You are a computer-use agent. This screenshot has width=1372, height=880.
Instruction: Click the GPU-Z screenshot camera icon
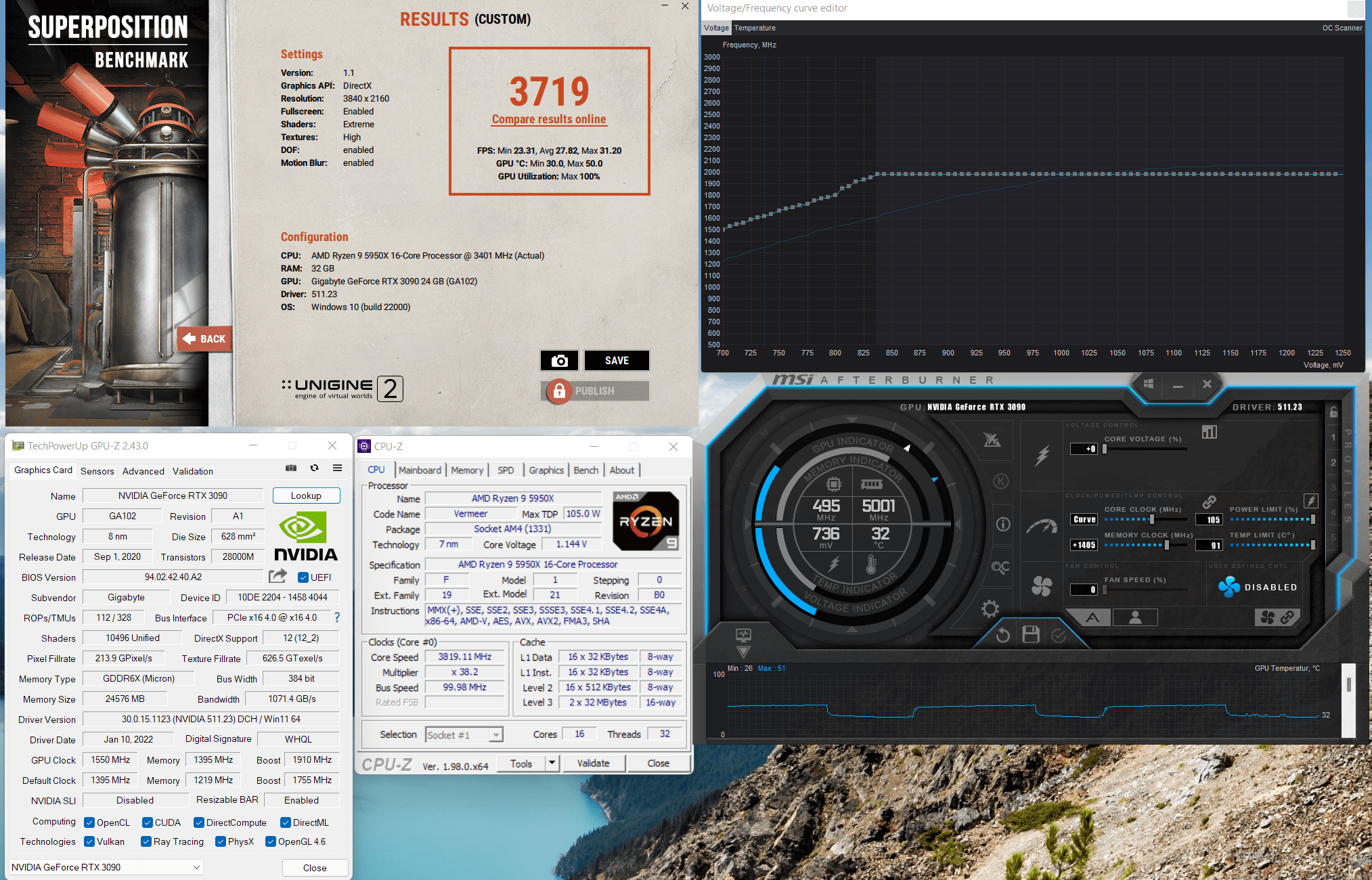coord(291,468)
